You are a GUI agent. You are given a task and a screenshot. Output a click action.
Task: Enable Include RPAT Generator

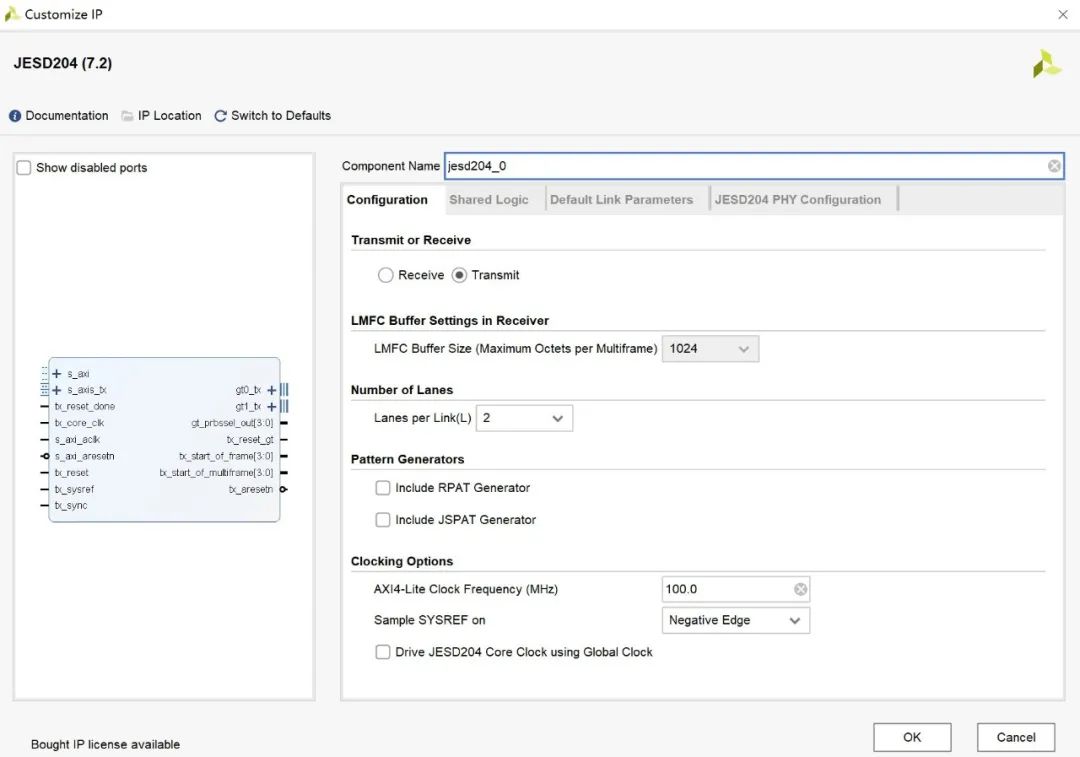pyautogui.click(x=383, y=488)
